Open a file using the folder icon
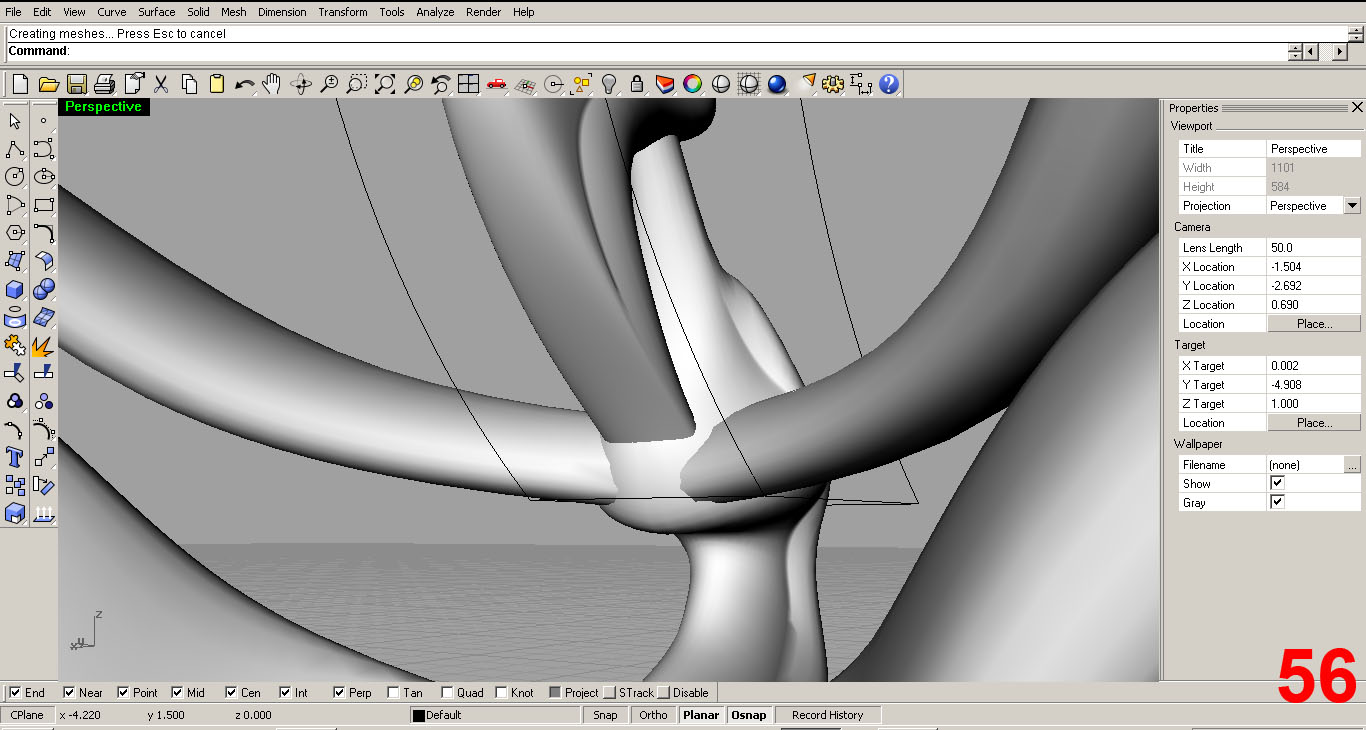This screenshot has height=730, width=1366. (48, 84)
